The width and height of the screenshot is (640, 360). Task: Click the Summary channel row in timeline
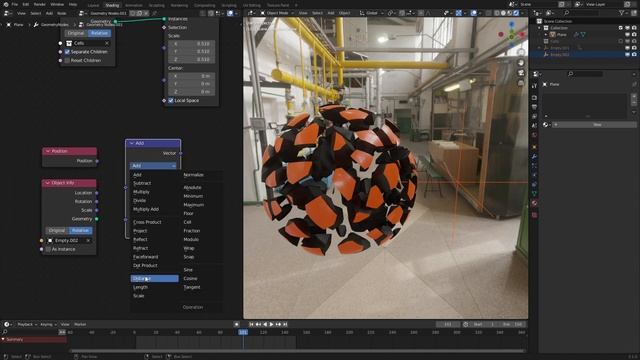click(34, 340)
